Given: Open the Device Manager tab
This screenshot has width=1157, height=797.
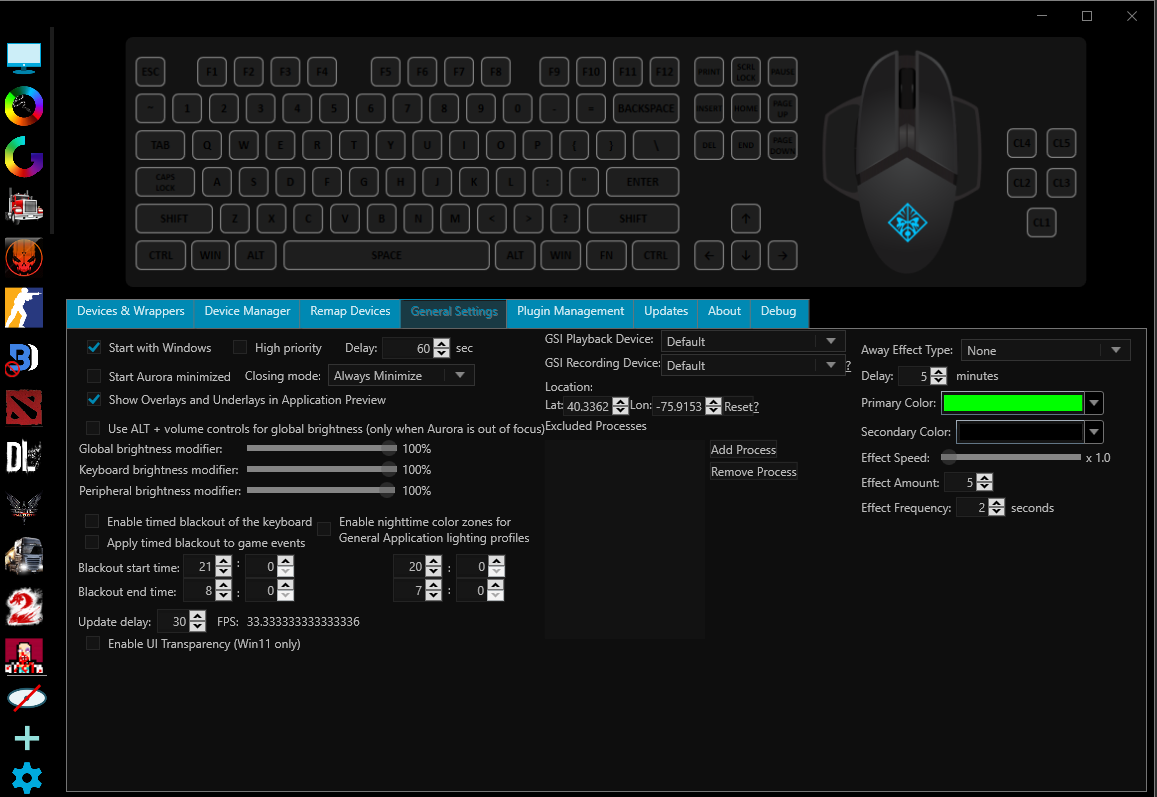Looking at the screenshot, I should (x=247, y=311).
